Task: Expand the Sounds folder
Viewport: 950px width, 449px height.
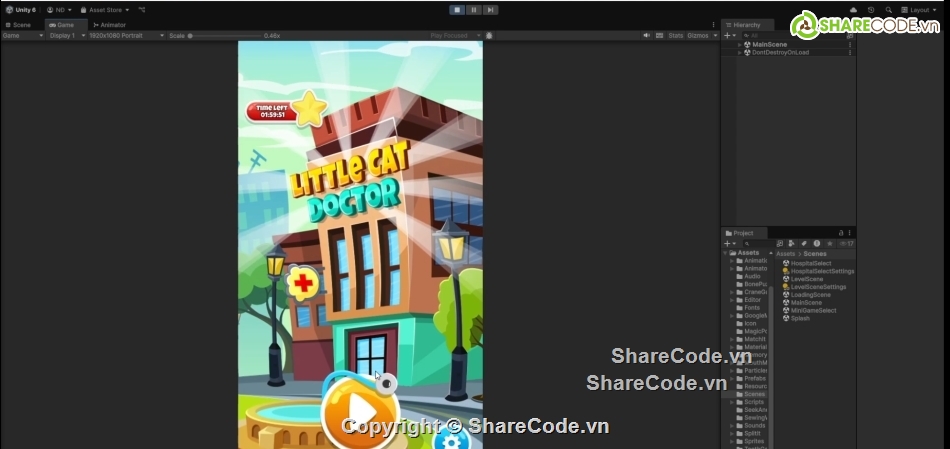Action: (732, 426)
